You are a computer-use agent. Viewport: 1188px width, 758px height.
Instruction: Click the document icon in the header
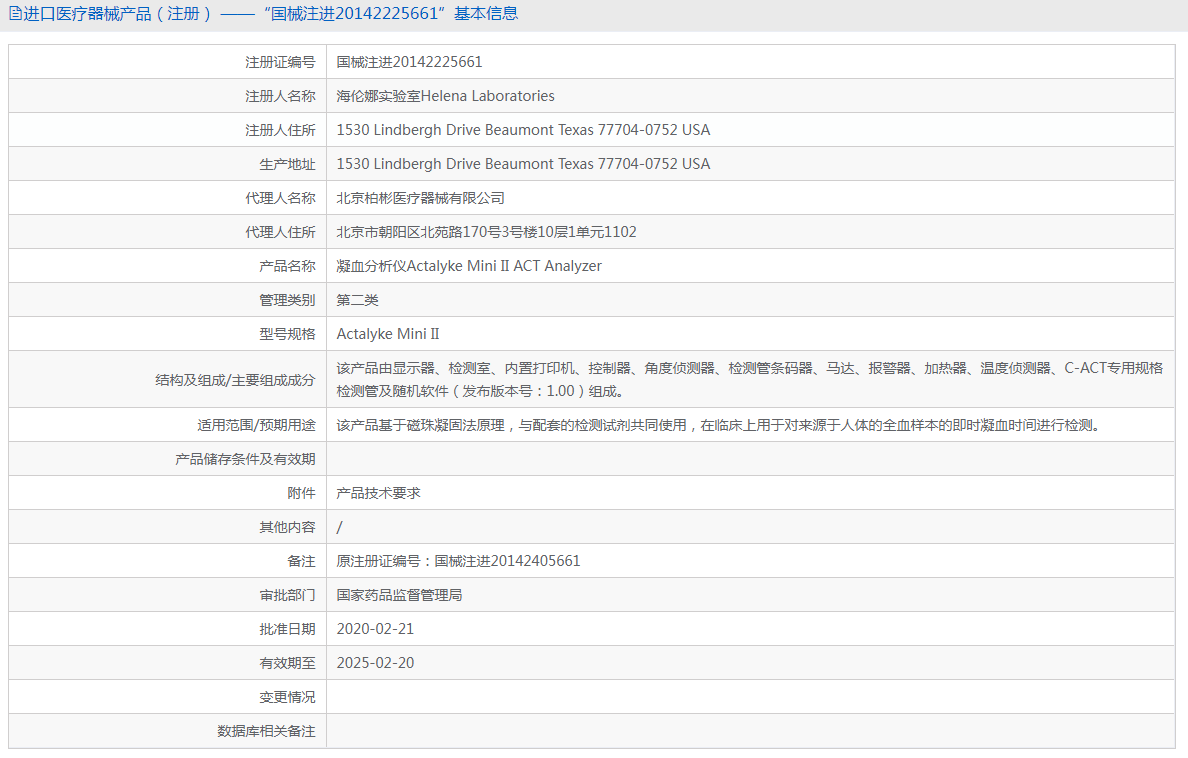(x=15, y=14)
